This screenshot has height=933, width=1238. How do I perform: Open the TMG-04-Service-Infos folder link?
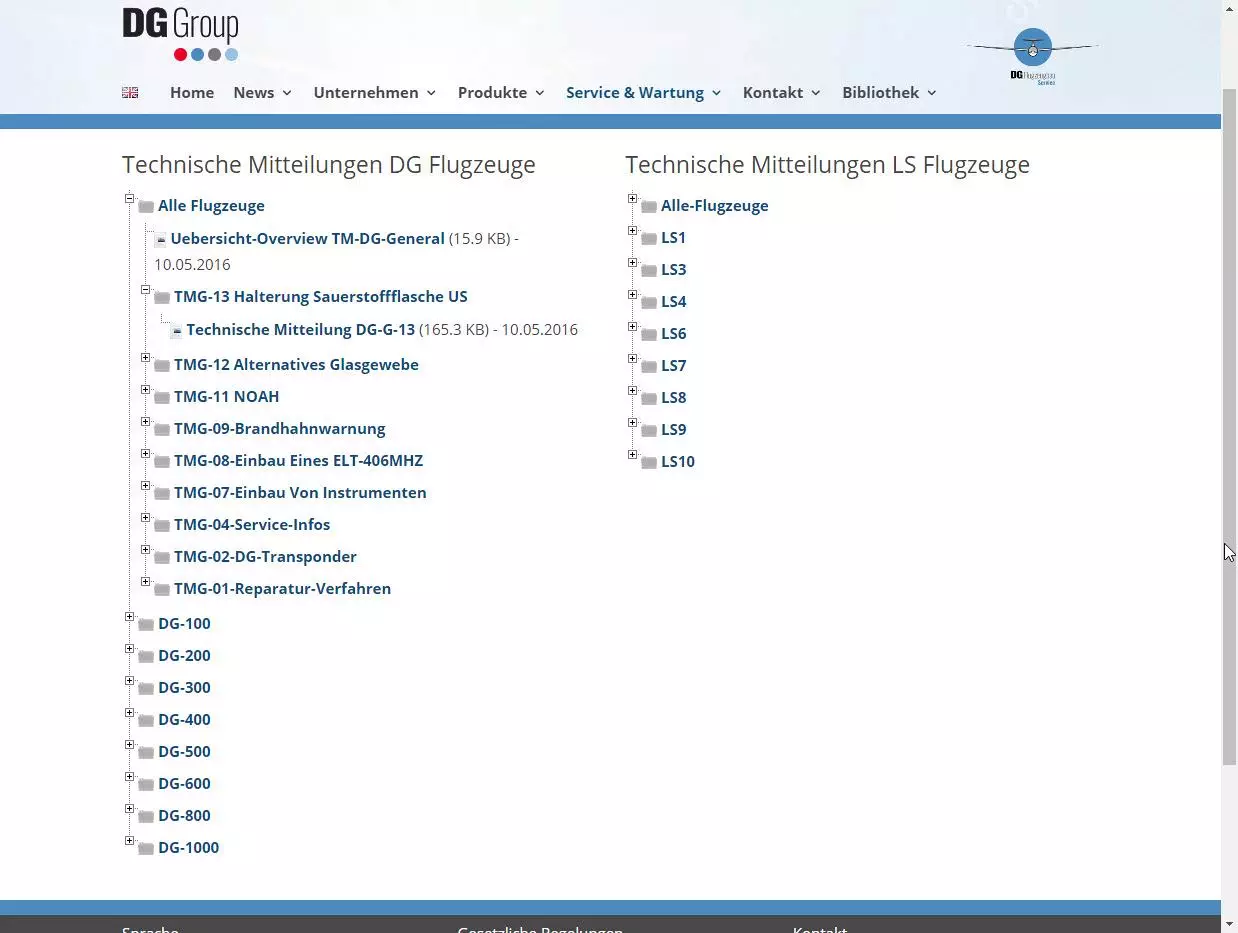point(252,524)
